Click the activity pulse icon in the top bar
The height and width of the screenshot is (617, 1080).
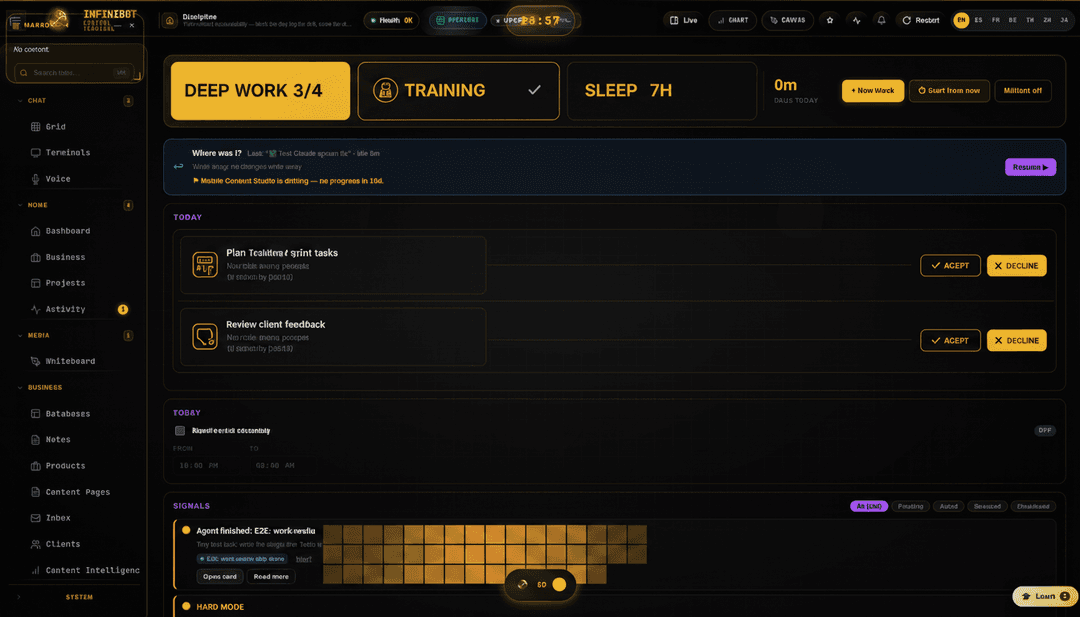point(856,21)
